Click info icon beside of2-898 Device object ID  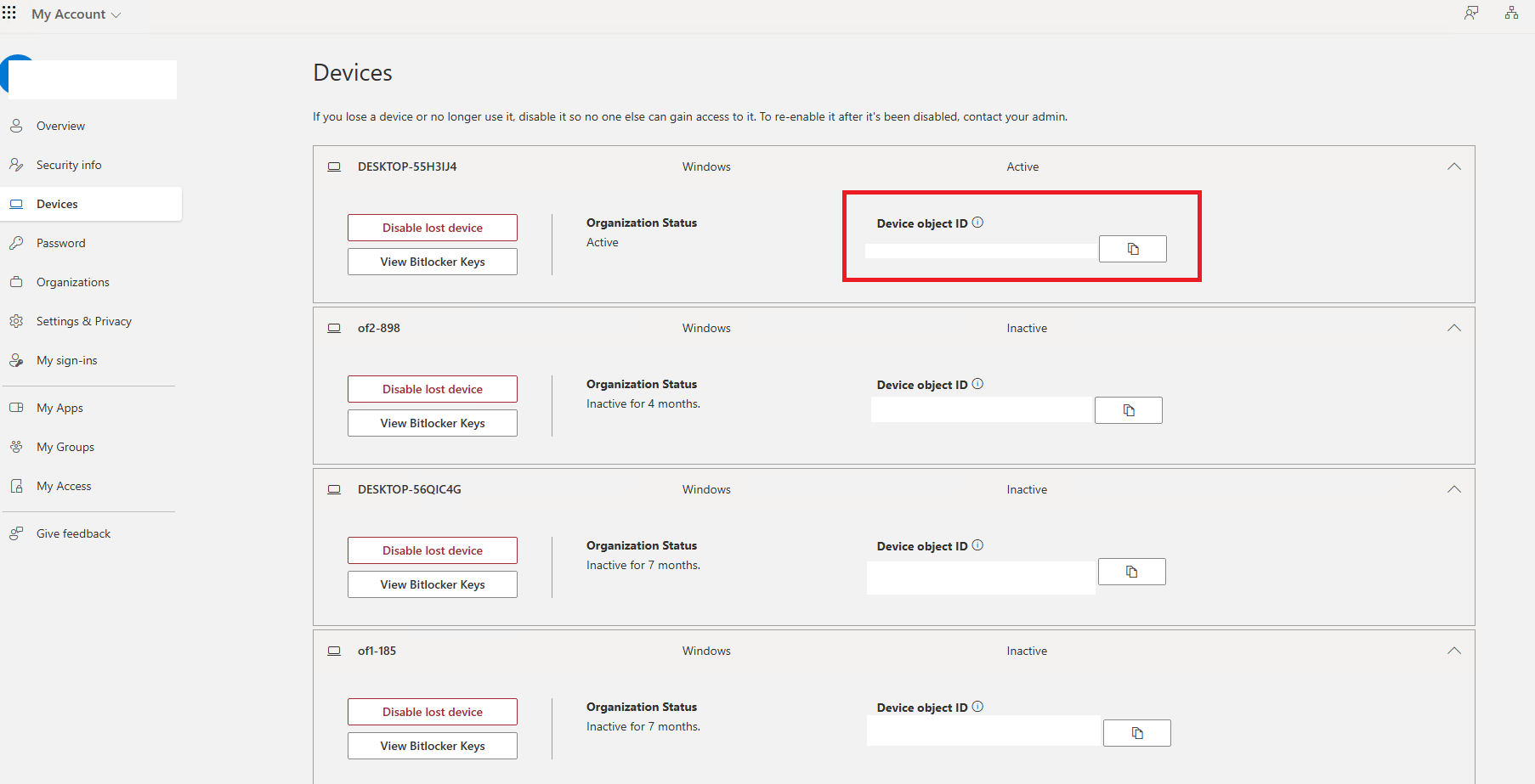click(x=977, y=384)
